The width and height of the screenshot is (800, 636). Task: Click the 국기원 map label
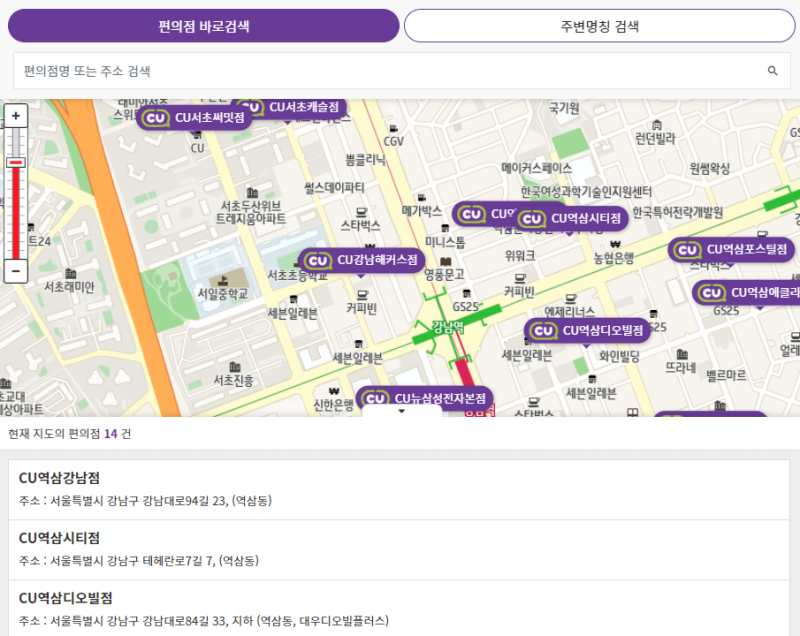click(564, 108)
